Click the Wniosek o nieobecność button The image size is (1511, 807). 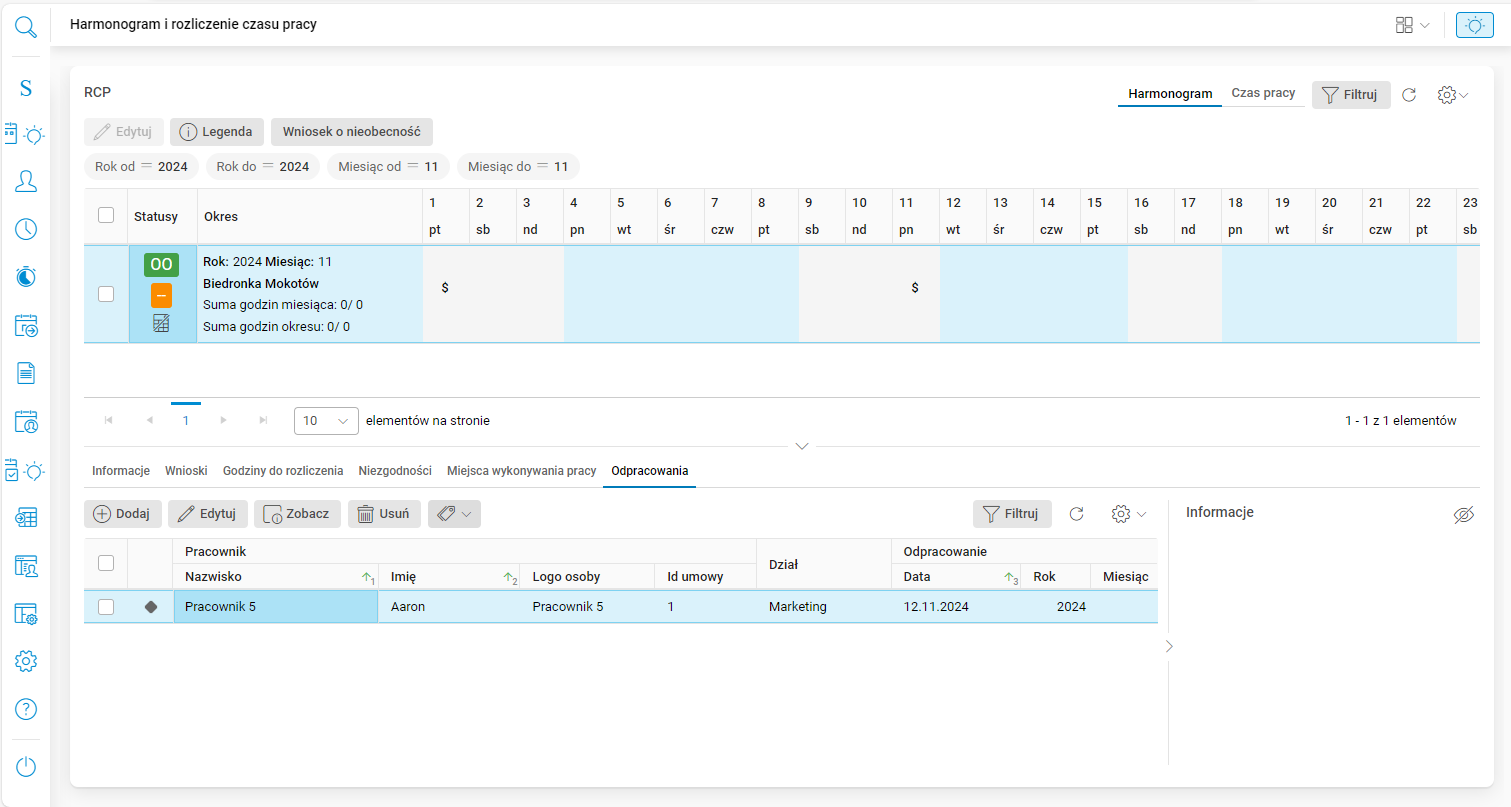pos(351,132)
